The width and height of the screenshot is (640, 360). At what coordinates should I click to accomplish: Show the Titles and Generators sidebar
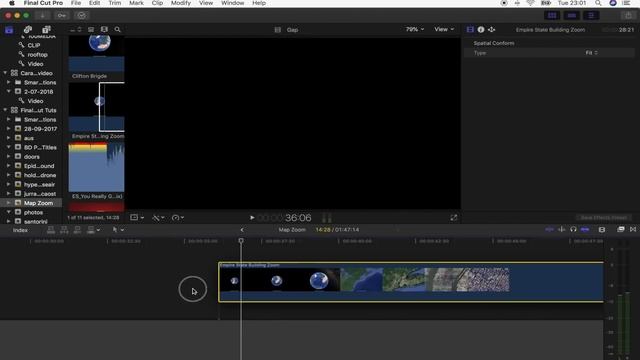coord(46,29)
